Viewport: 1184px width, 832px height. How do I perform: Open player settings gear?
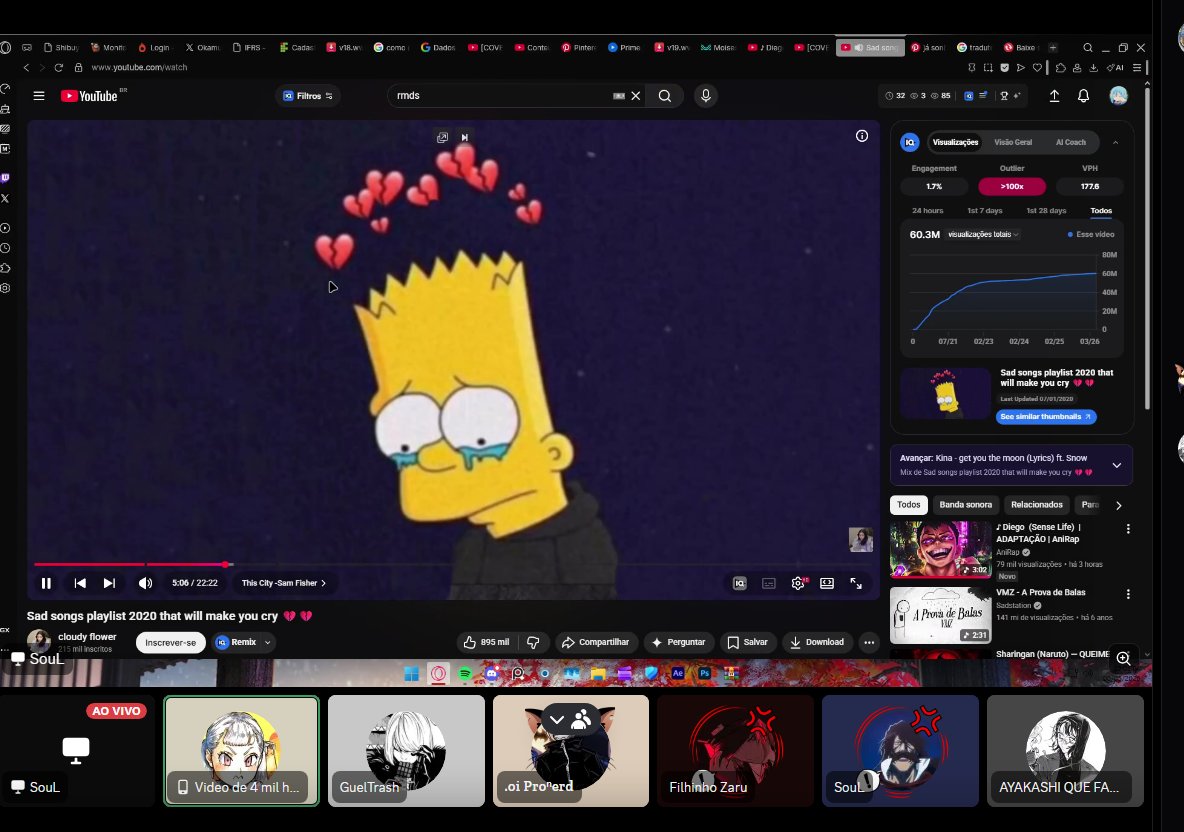(x=798, y=583)
